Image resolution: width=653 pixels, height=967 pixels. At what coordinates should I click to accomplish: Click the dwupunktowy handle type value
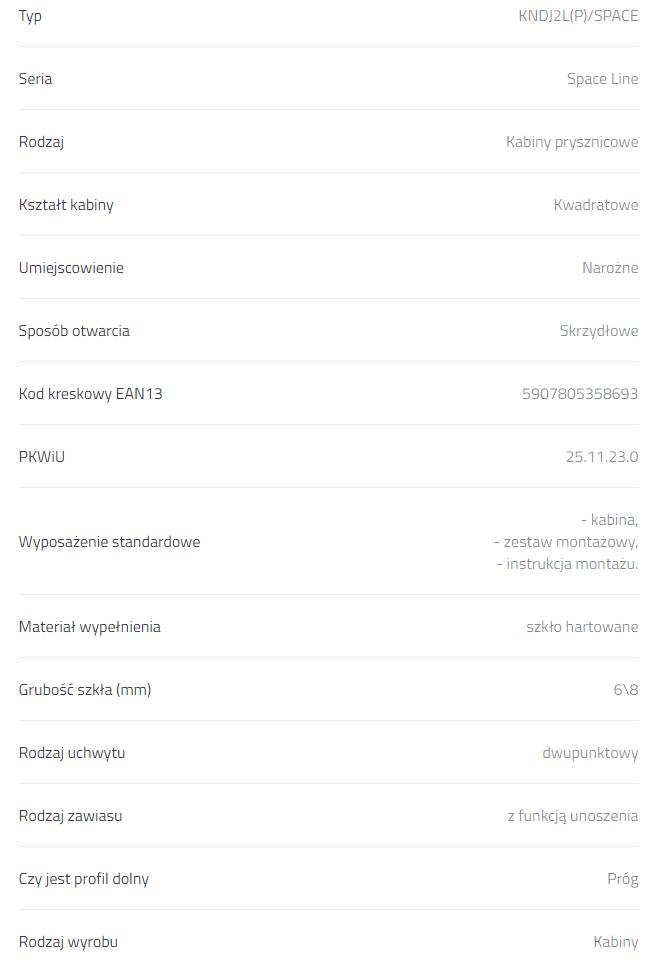pos(590,753)
